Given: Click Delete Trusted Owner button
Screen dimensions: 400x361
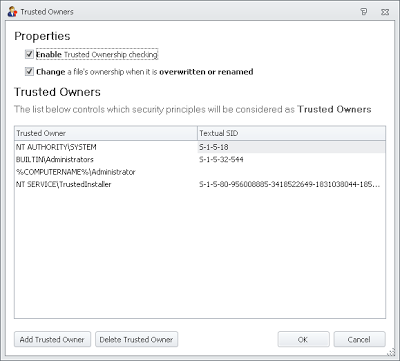Looking at the screenshot, I should coord(136,339).
